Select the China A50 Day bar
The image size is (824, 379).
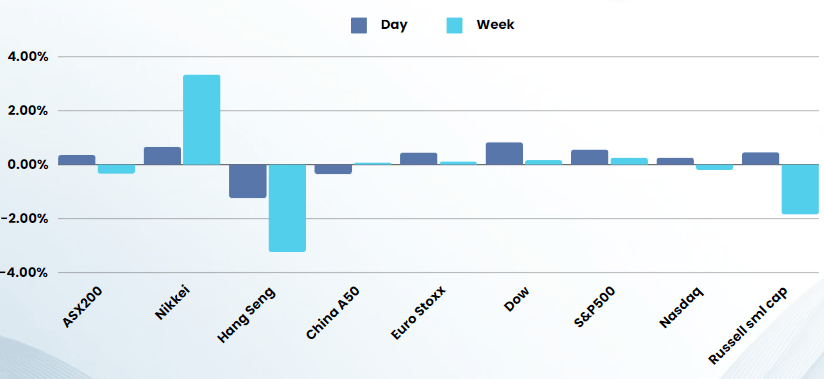point(333,169)
